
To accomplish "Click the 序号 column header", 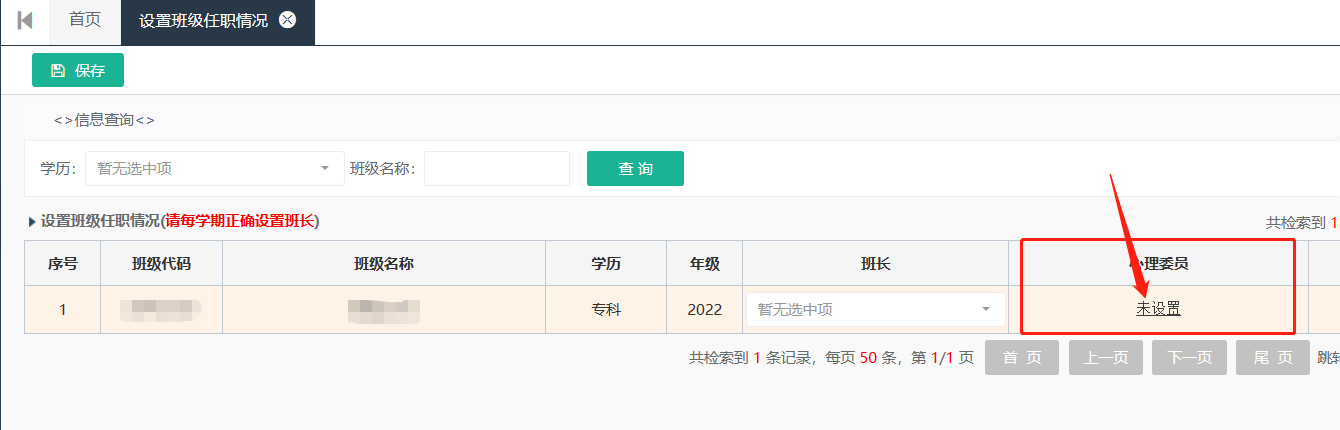I will pyautogui.click(x=63, y=264).
